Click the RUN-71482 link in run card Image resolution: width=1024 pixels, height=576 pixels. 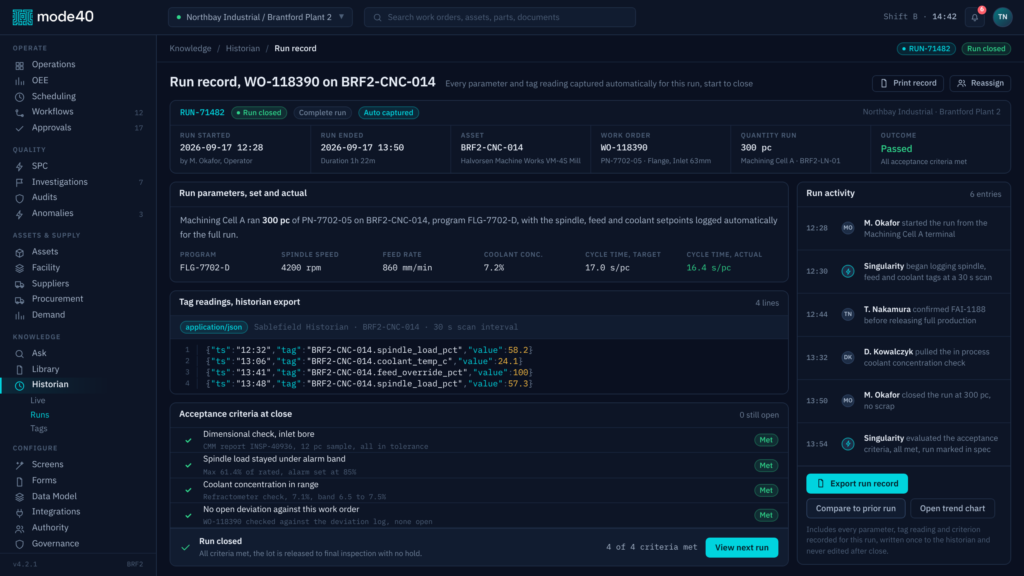pyautogui.click(x=202, y=112)
